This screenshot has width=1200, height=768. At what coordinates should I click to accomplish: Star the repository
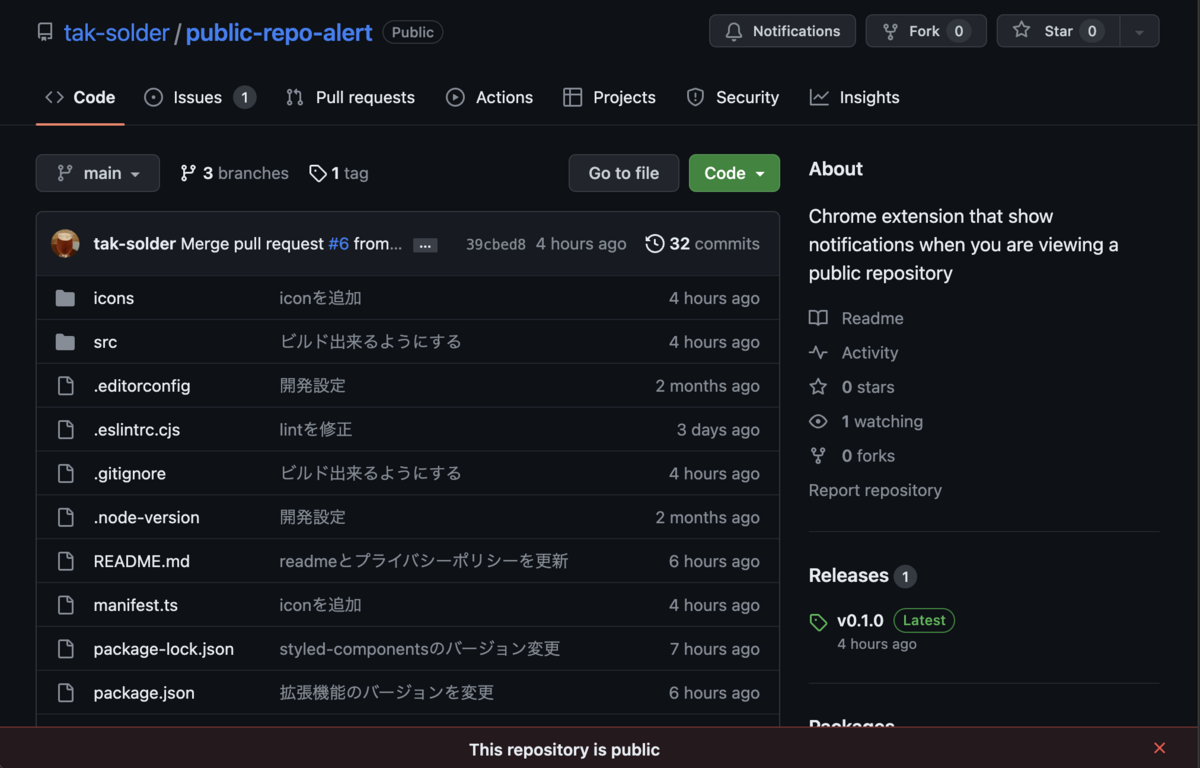coord(1058,31)
